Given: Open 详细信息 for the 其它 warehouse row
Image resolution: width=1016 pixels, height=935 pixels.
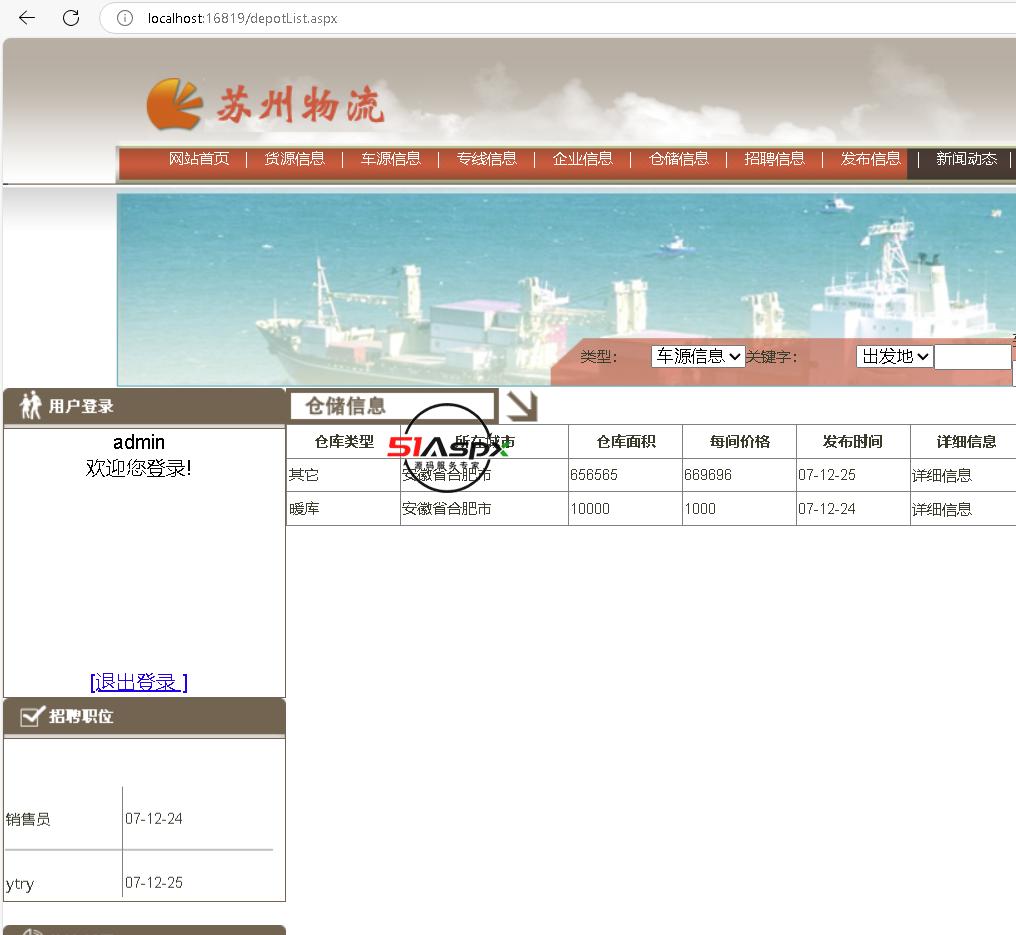Looking at the screenshot, I should coord(941,475).
